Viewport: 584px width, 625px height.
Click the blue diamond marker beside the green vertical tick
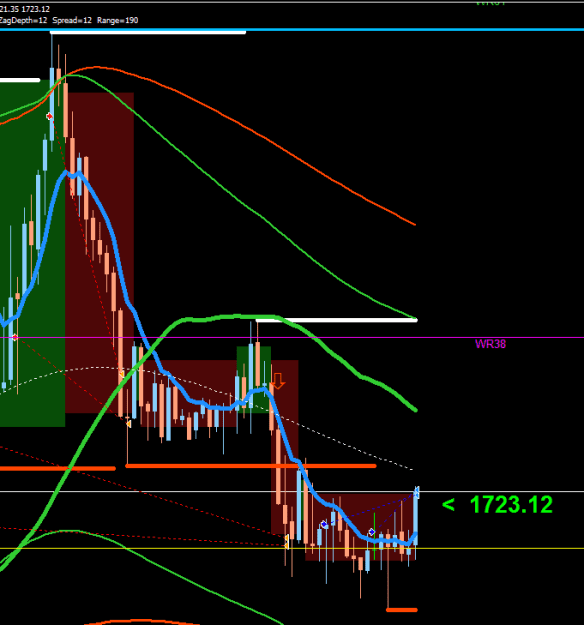click(x=372, y=532)
